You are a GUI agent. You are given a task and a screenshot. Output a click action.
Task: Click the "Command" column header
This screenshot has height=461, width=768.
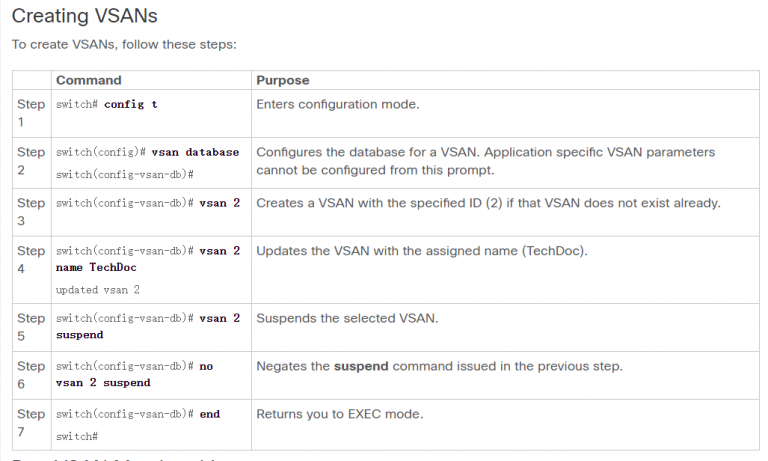click(88, 80)
